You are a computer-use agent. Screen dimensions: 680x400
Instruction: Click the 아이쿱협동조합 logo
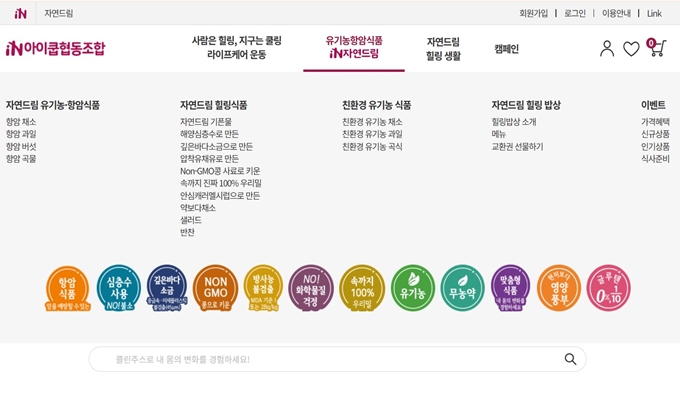[x=56, y=48]
